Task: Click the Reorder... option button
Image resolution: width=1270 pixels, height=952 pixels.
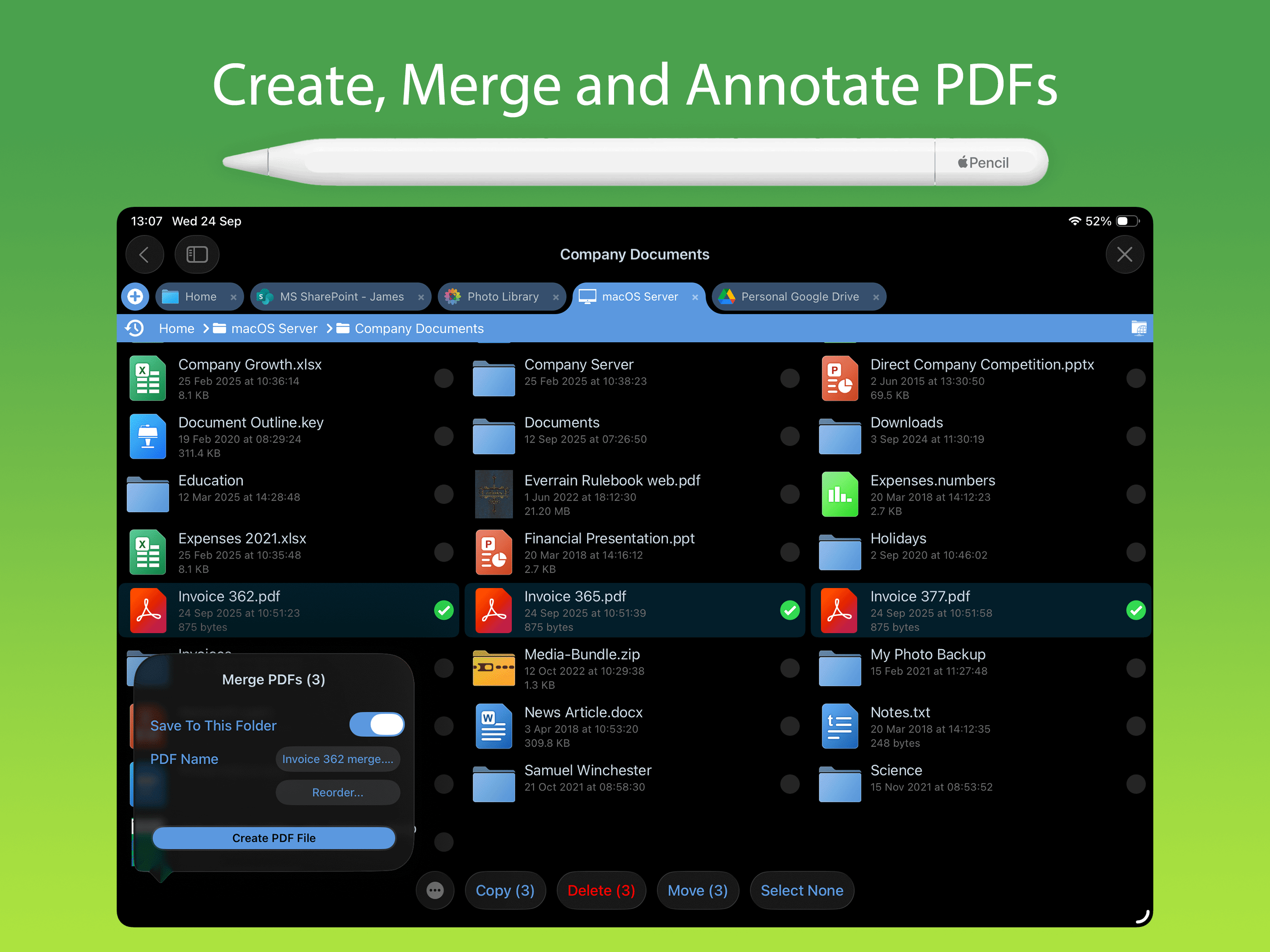Action: pos(337,793)
